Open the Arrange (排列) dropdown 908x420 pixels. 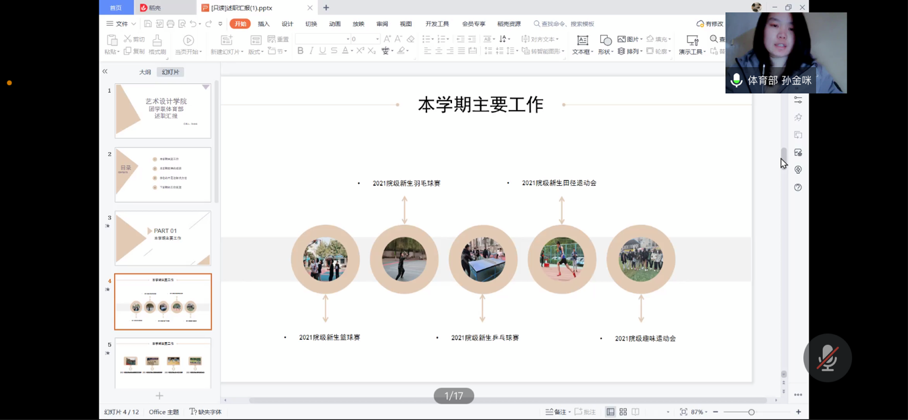coord(630,52)
